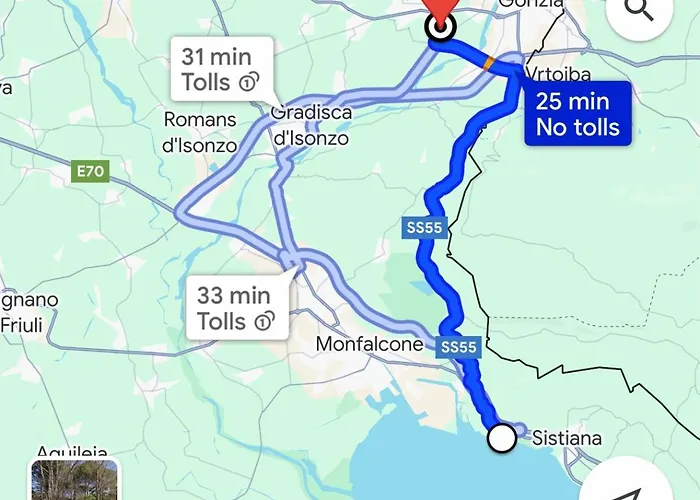The width and height of the screenshot is (700, 500).
Task: Select the 25 min no tolls route
Action: click(578, 113)
